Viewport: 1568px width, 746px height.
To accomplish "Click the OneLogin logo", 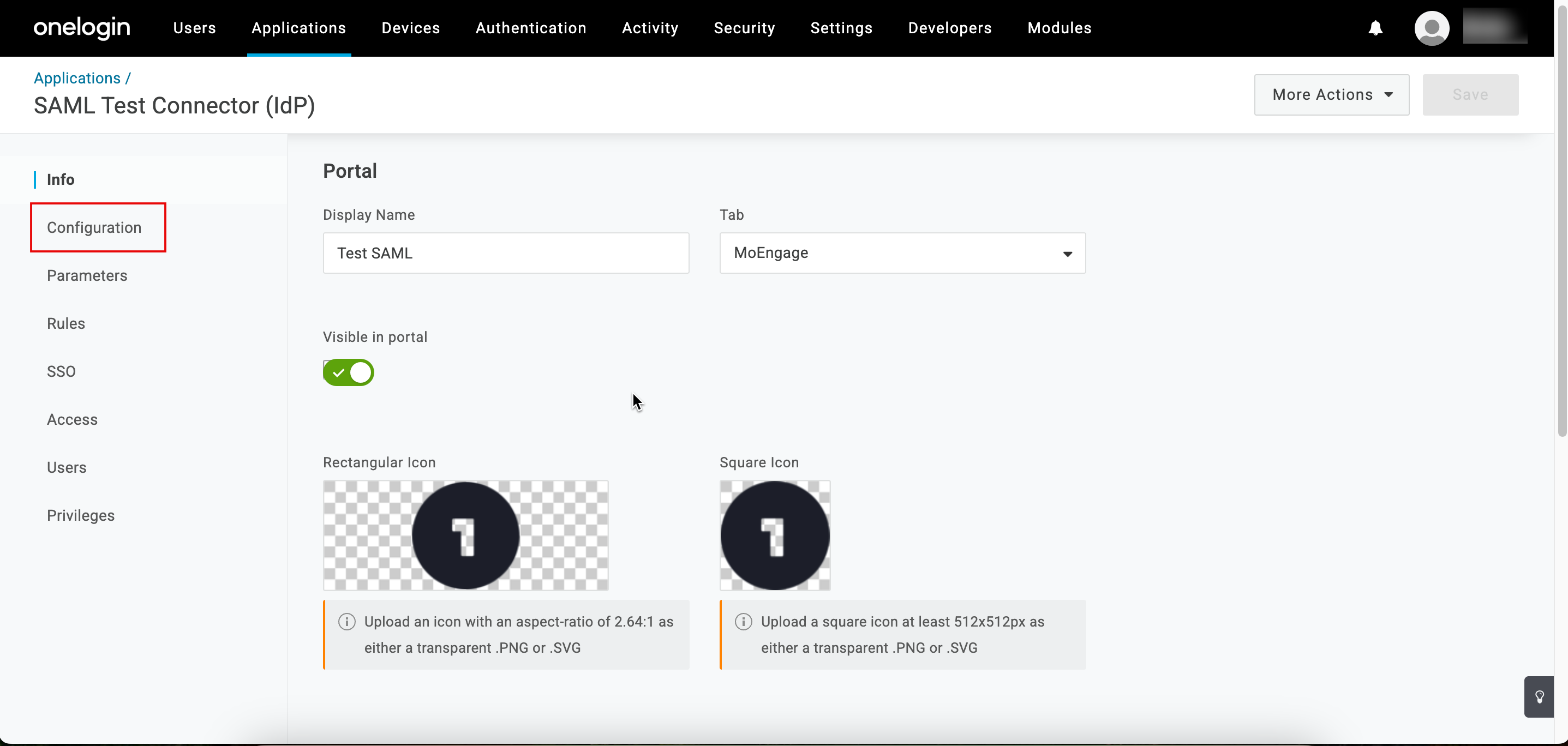I will tap(82, 28).
